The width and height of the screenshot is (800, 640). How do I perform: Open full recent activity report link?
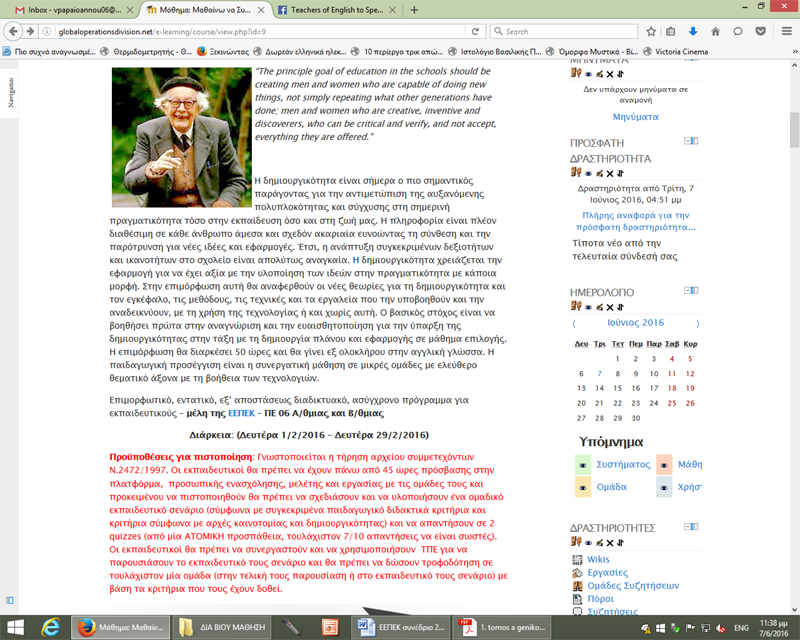click(x=636, y=221)
